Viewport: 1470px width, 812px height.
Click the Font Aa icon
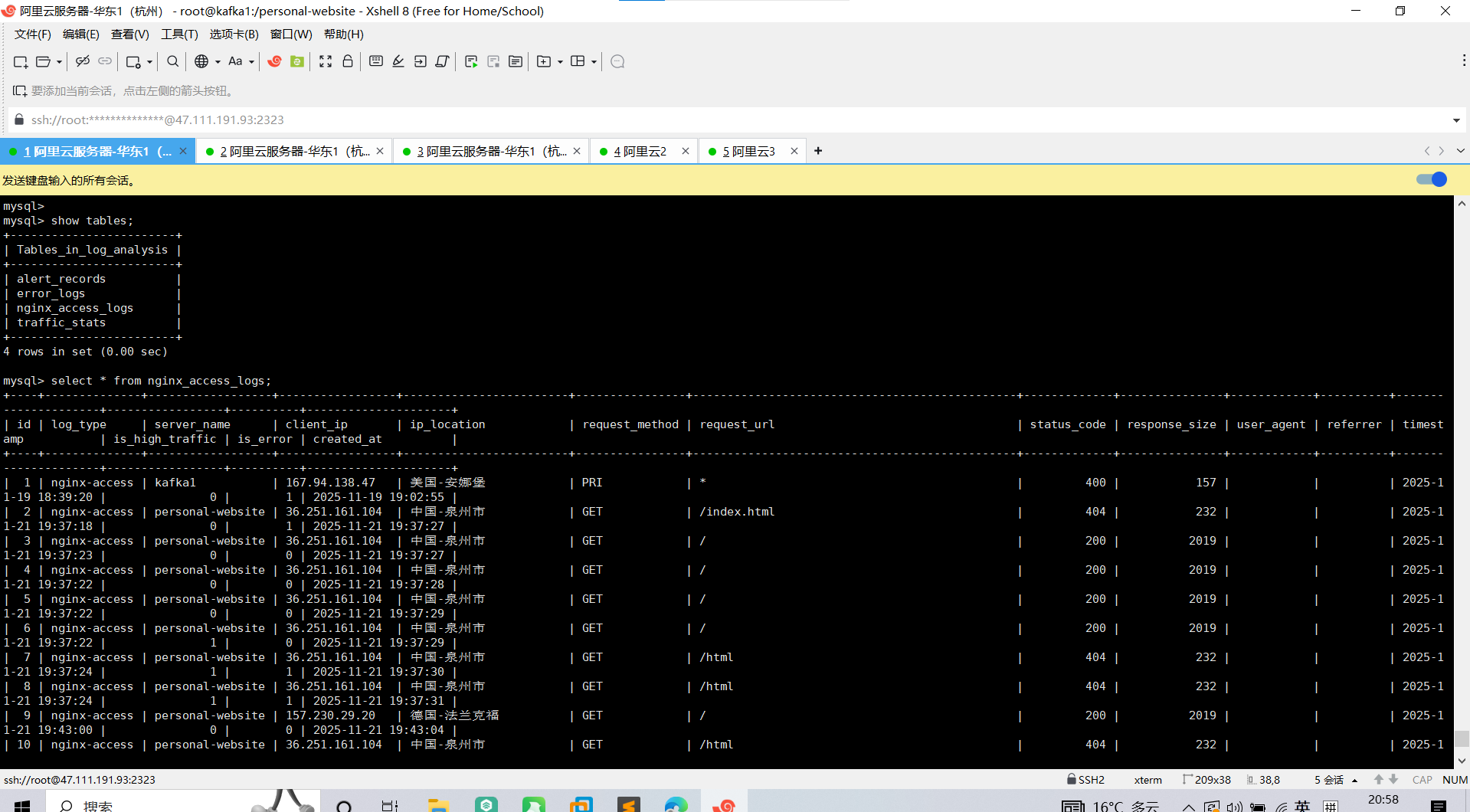pyautogui.click(x=235, y=61)
